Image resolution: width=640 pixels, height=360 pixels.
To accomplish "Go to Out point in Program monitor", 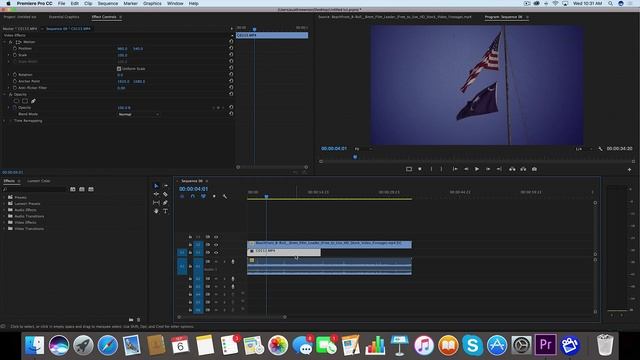I will pyautogui.click(x=499, y=169).
